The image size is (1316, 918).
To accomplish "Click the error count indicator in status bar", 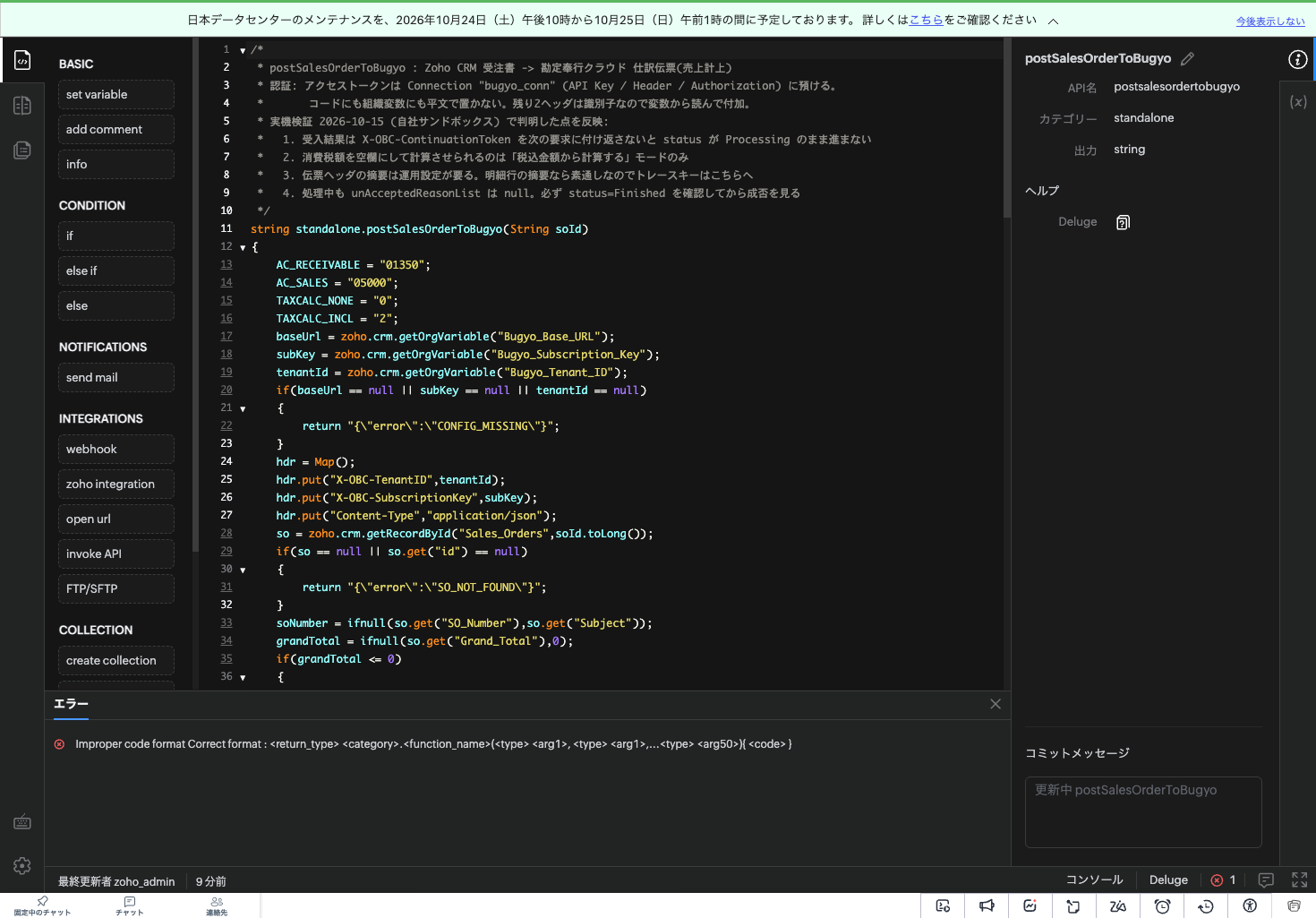I will click(x=1223, y=880).
